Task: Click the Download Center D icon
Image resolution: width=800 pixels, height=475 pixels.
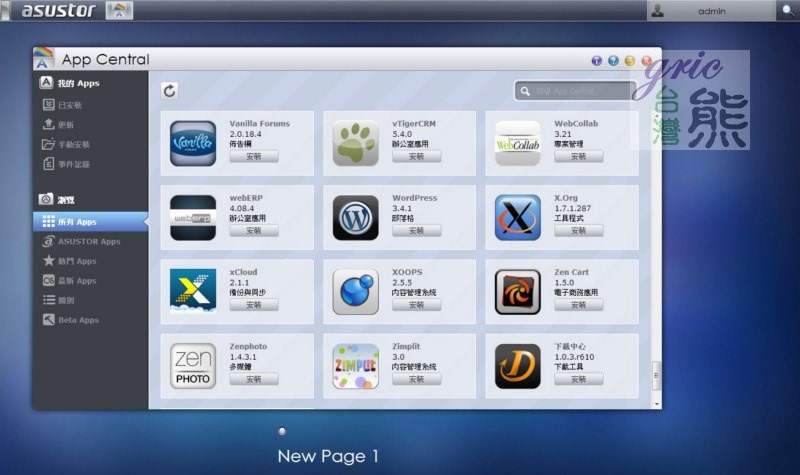Action: (x=518, y=366)
